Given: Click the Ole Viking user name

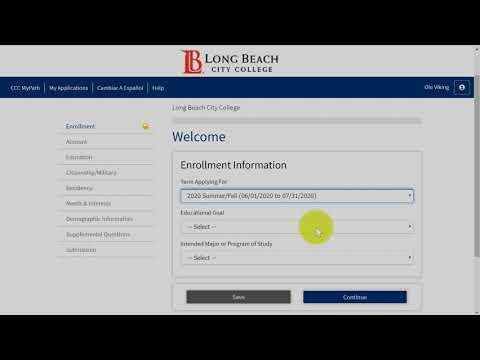Looking at the screenshot, I should click(437, 87).
